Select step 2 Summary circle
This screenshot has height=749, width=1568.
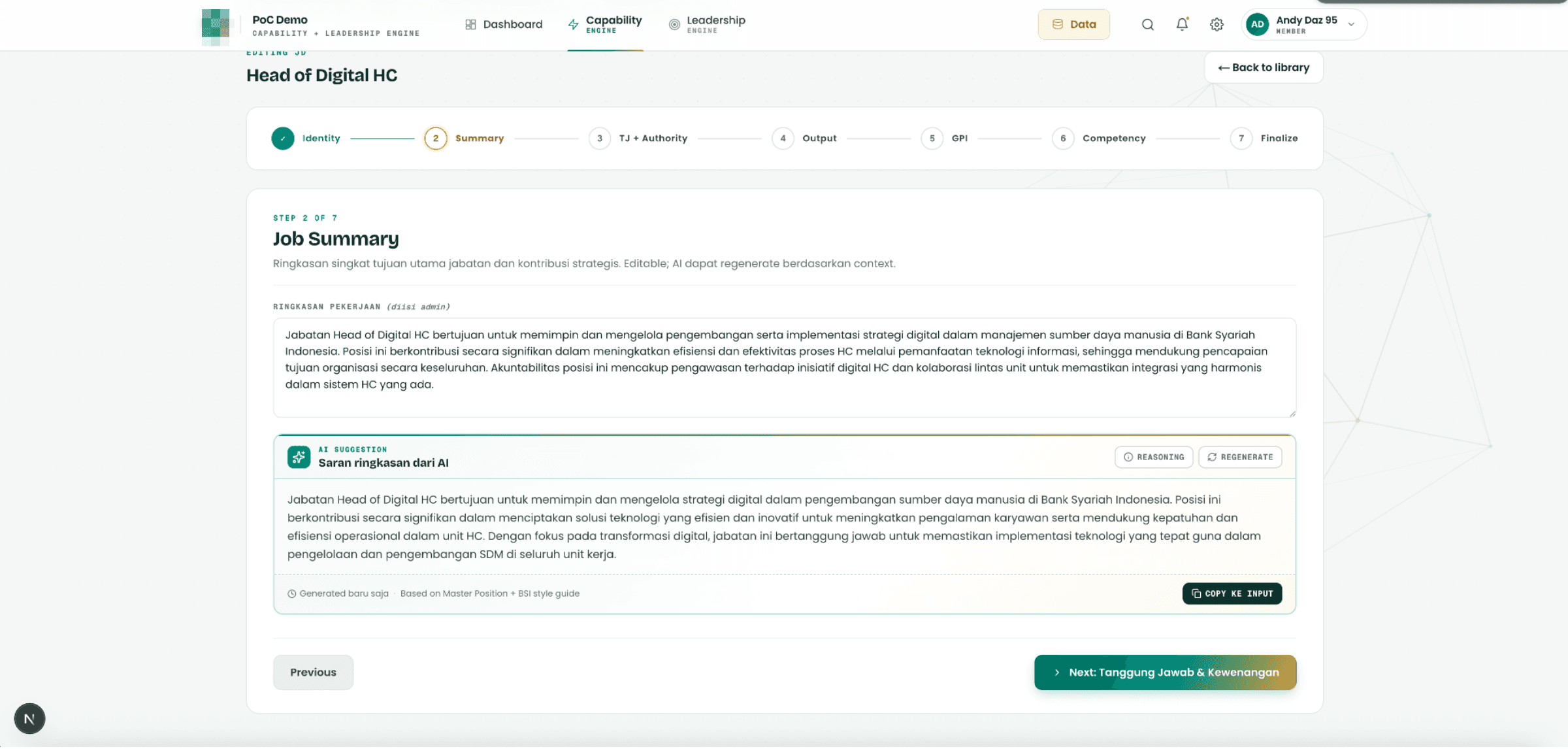click(436, 139)
